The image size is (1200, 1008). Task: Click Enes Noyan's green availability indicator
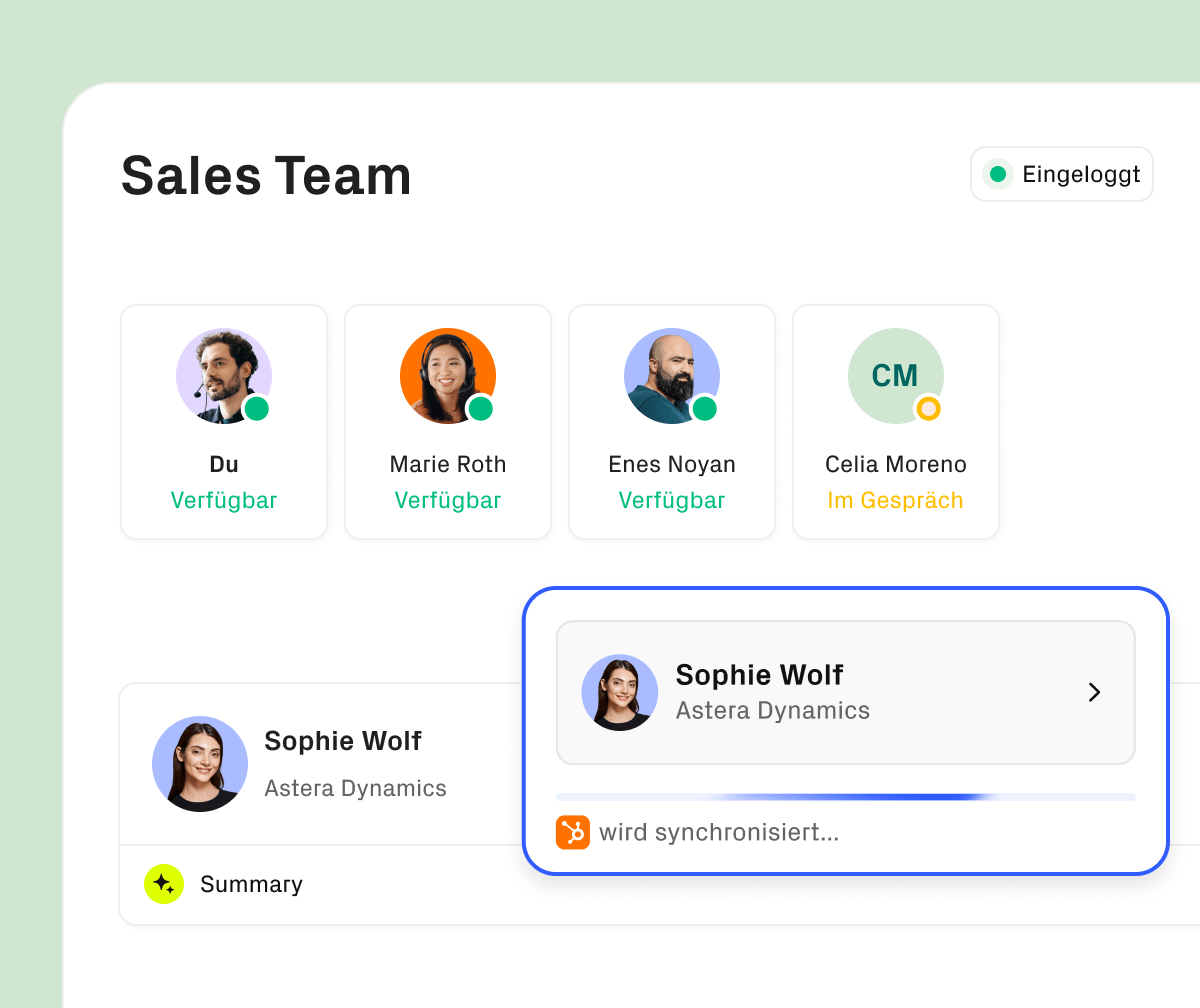pos(705,408)
